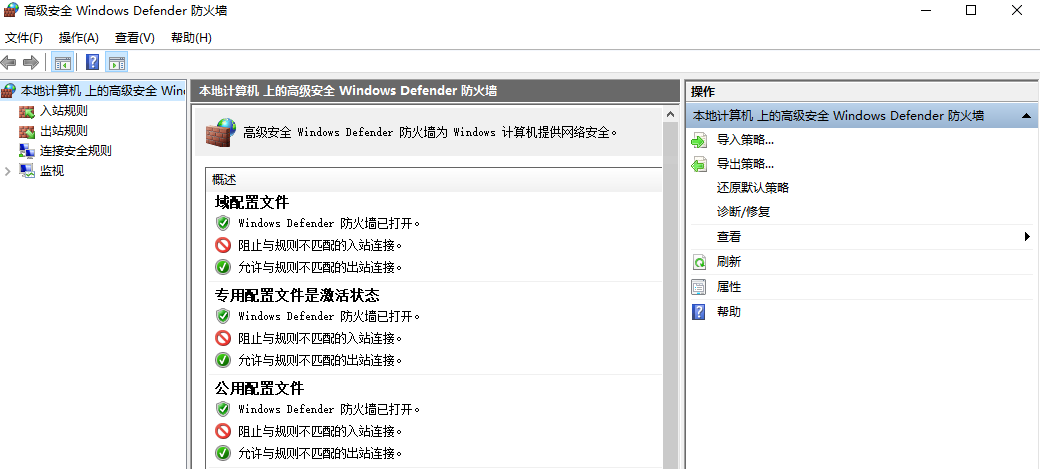Click green check icon under 公用配置文件
The width and height of the screenshot is (1040, 469).
pos(223,453)
